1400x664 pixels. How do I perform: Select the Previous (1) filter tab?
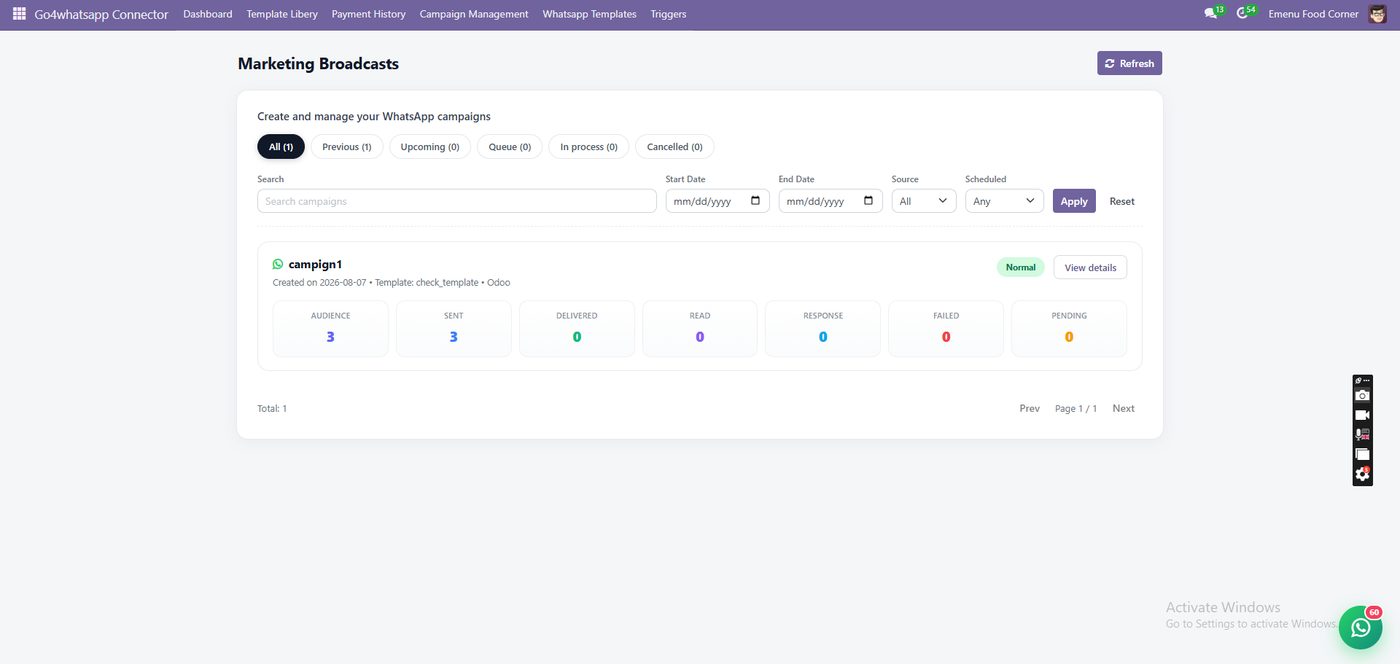pyautogui.click(x=347, y=147)
